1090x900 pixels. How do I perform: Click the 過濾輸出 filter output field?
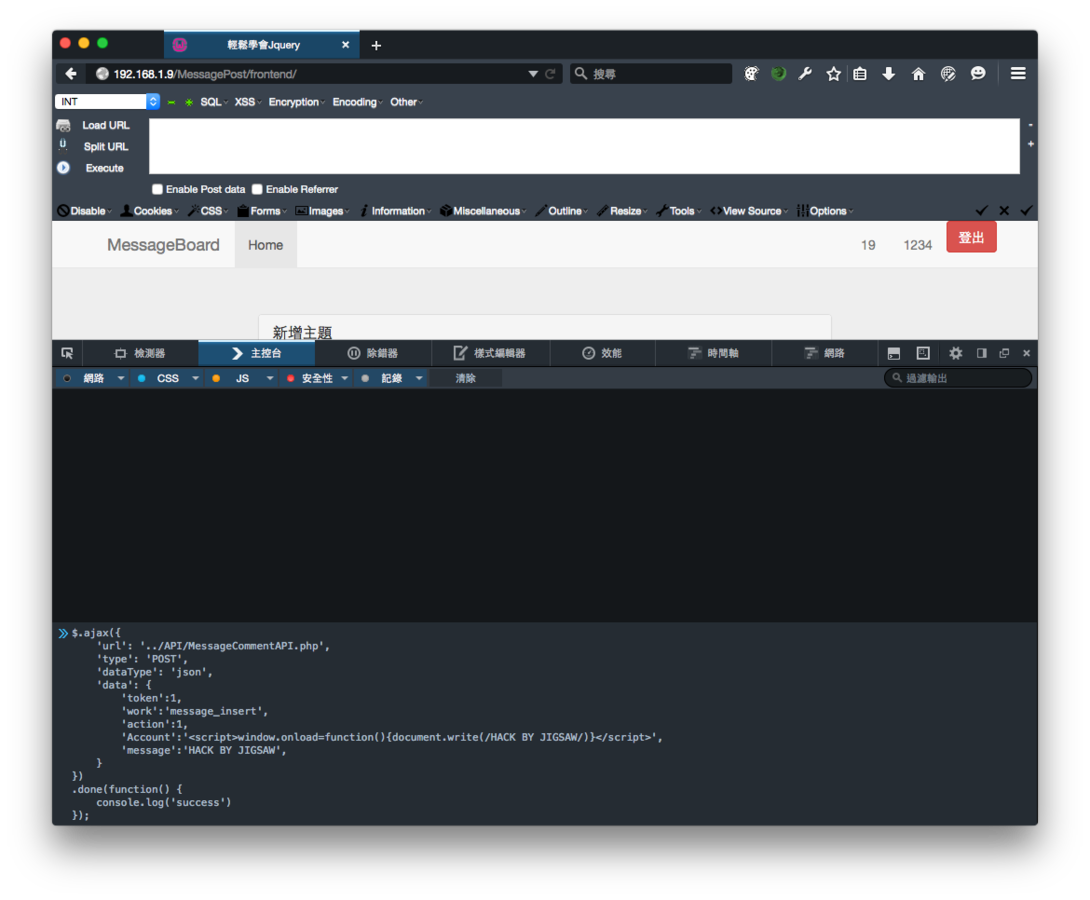pyautogui.click(x=958, y=378)
